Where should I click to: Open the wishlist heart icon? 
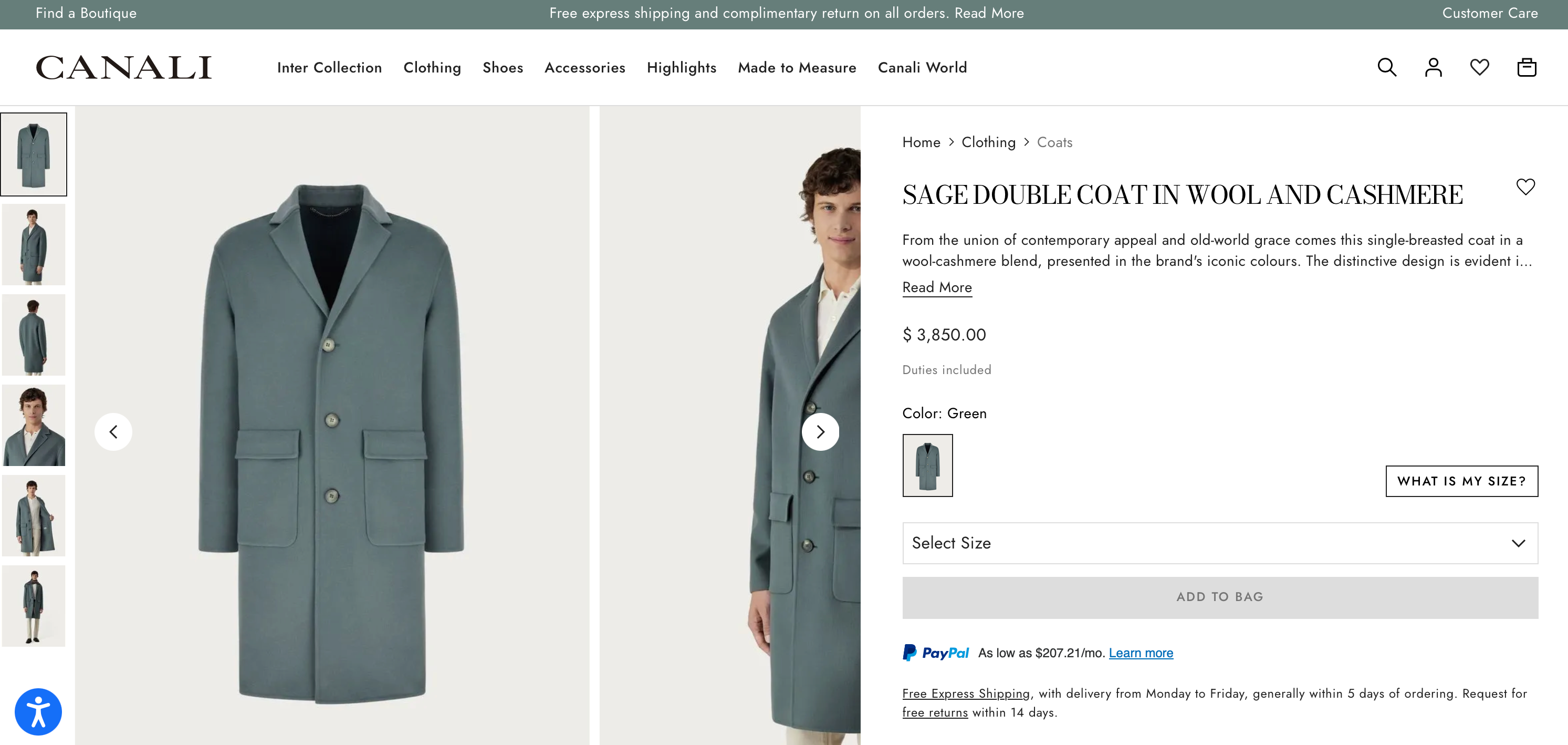(x=1480, y=67)
